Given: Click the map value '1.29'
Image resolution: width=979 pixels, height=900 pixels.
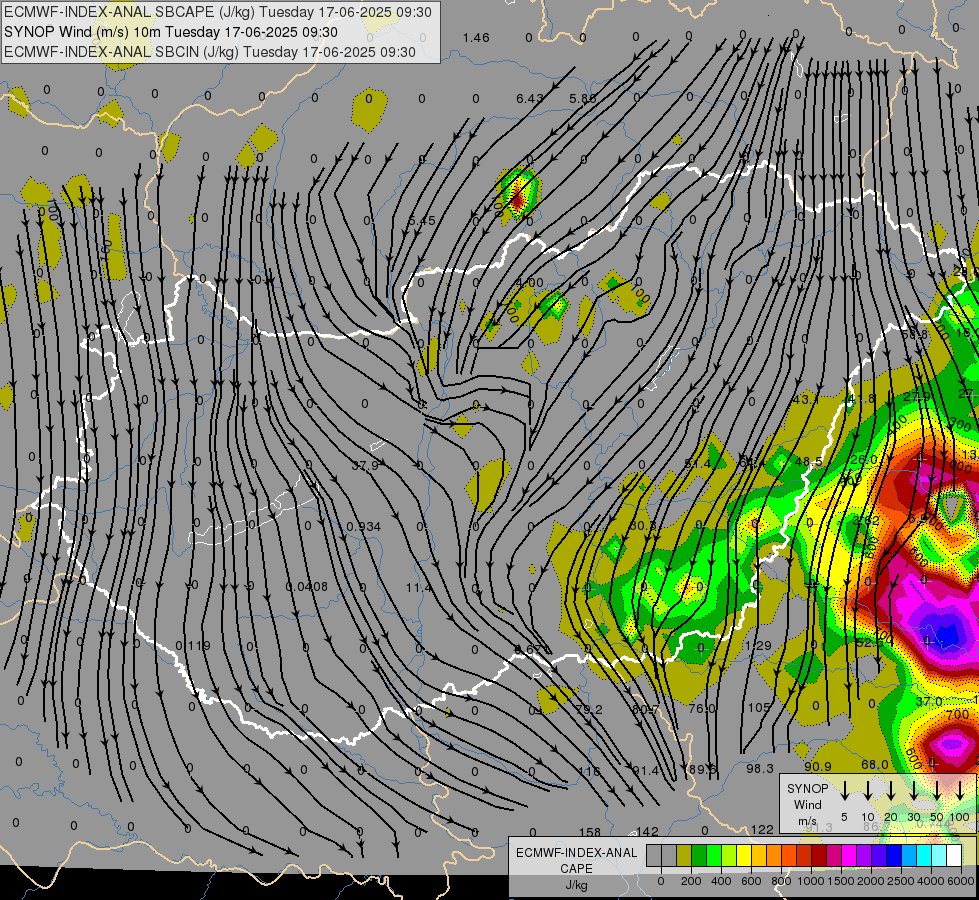Looking at the screenshot, I should coord(759,646).
